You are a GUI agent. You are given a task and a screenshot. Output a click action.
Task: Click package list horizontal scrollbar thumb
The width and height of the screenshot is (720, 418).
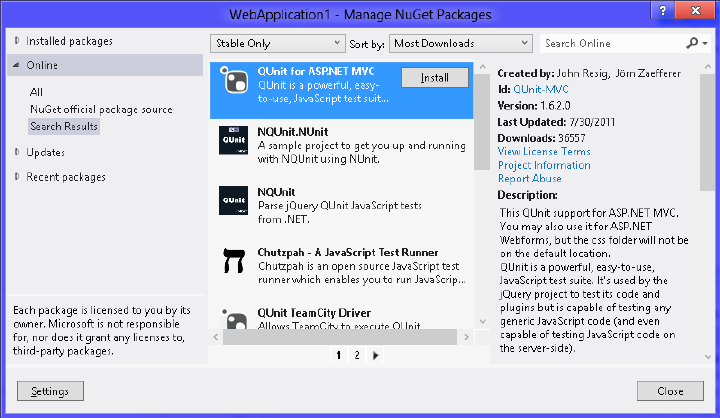[340, 337]
